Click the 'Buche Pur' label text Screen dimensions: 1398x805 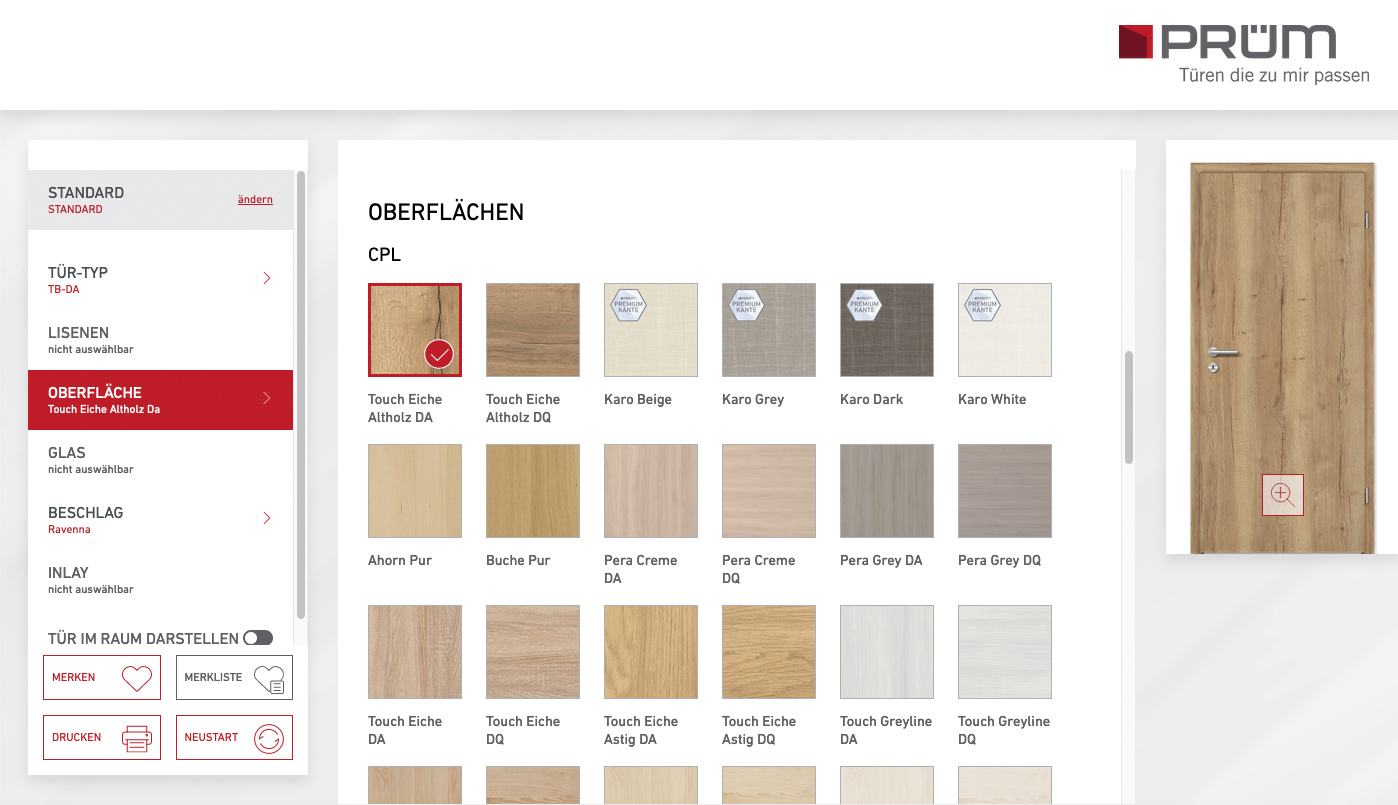[x=518, y=560]
